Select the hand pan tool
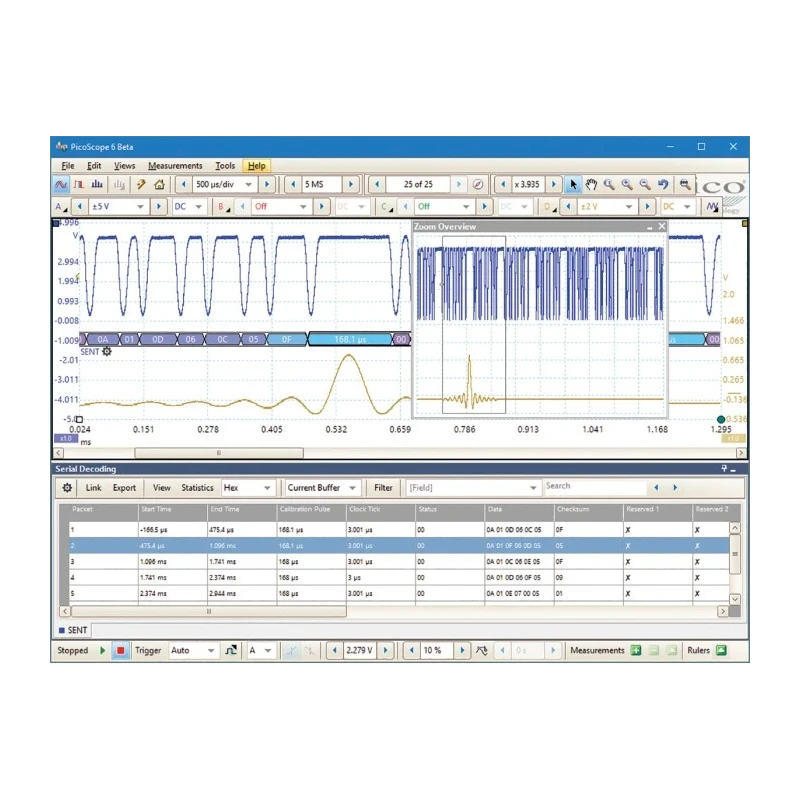Viewport: 800px width, 800px height. 591,185
